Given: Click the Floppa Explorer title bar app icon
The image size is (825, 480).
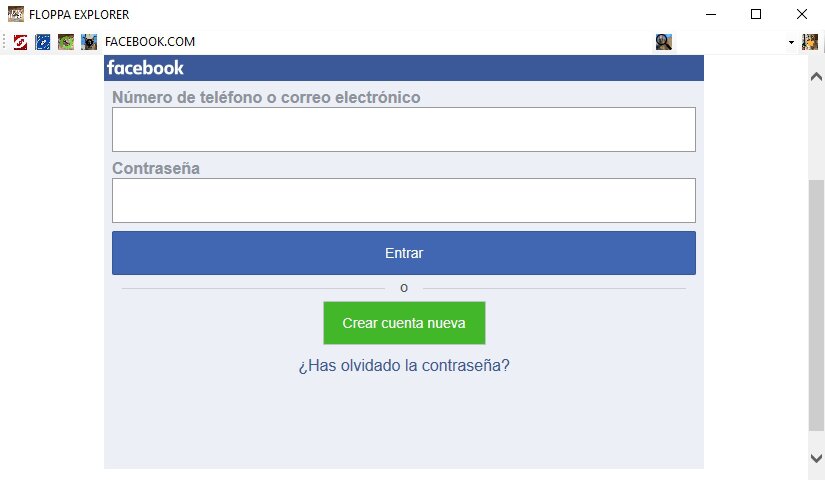Looking at the screenshot, I should point(16,14).
